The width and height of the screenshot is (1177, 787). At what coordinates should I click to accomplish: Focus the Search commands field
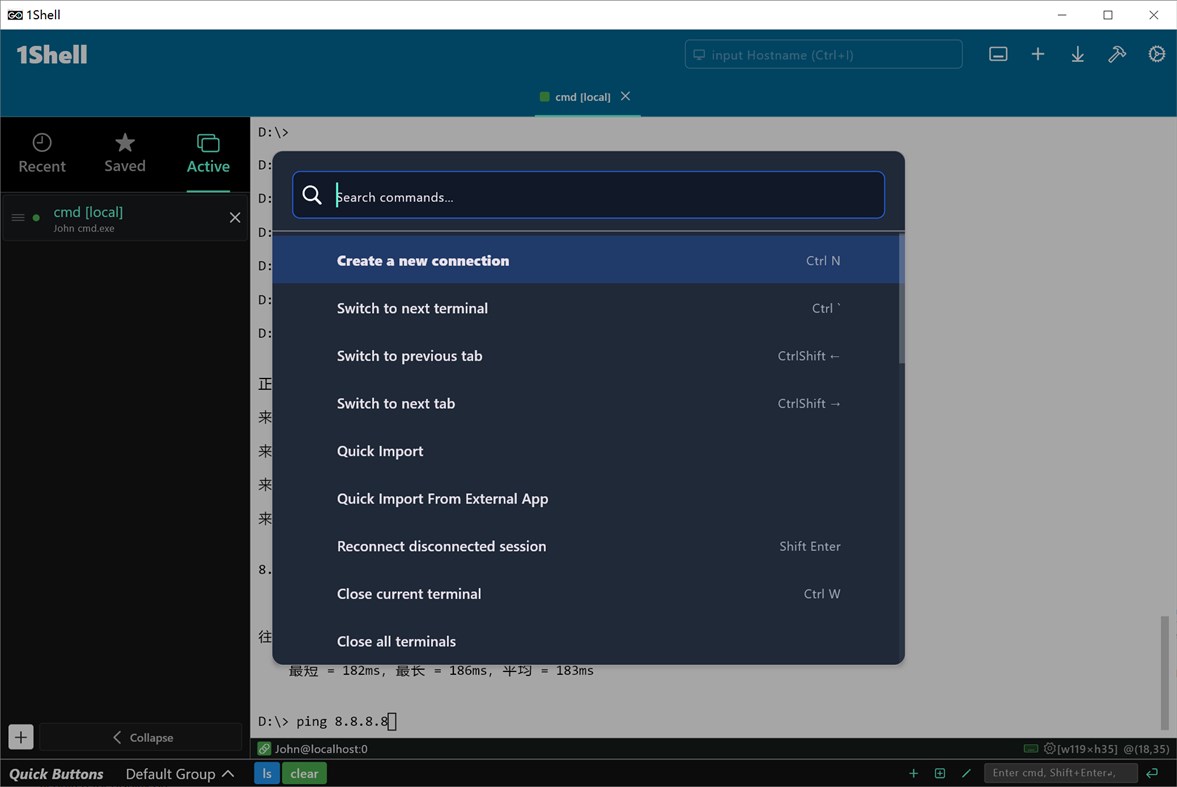(588, 195)
